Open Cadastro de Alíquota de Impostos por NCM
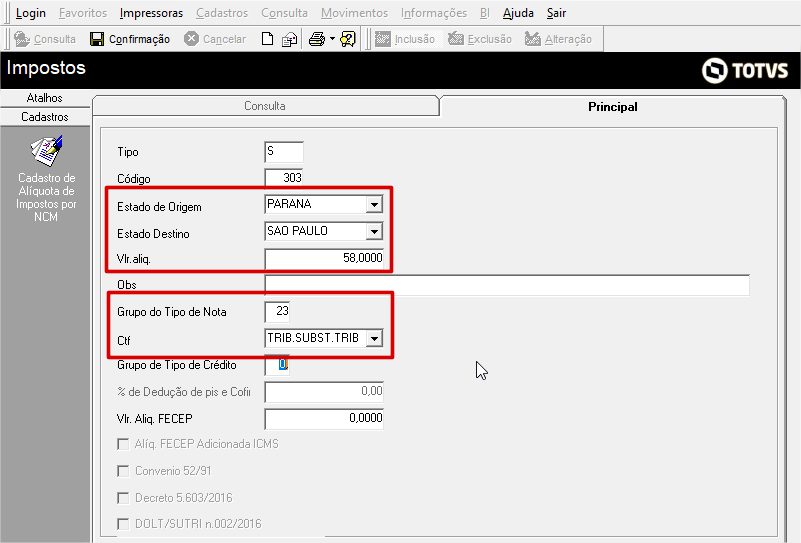Screen dimensions: 801x543 46,179
